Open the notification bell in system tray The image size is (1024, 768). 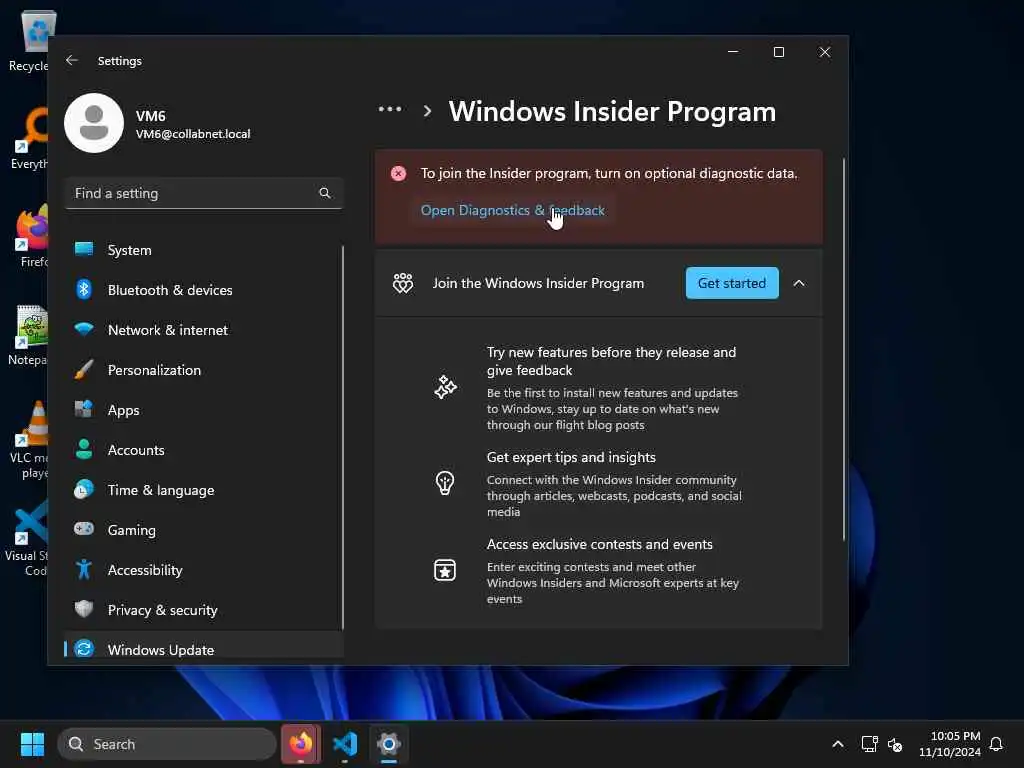996,744
